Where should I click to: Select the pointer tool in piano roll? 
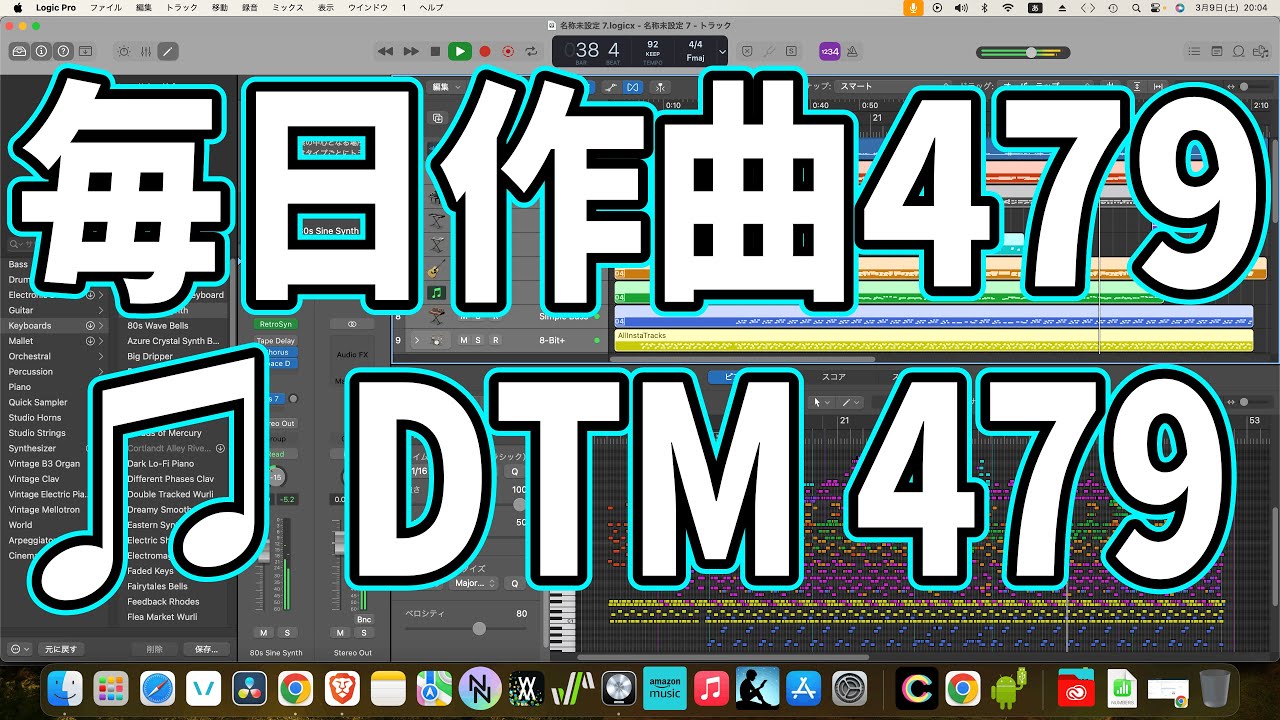pos(820,402)
